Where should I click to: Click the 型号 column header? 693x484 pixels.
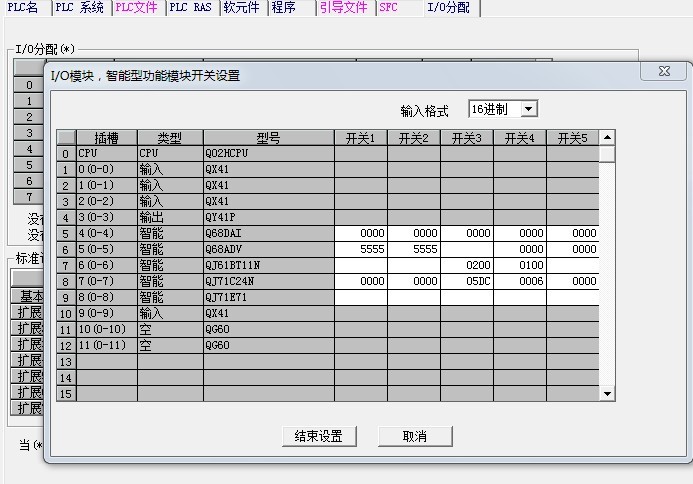[268, 137]
